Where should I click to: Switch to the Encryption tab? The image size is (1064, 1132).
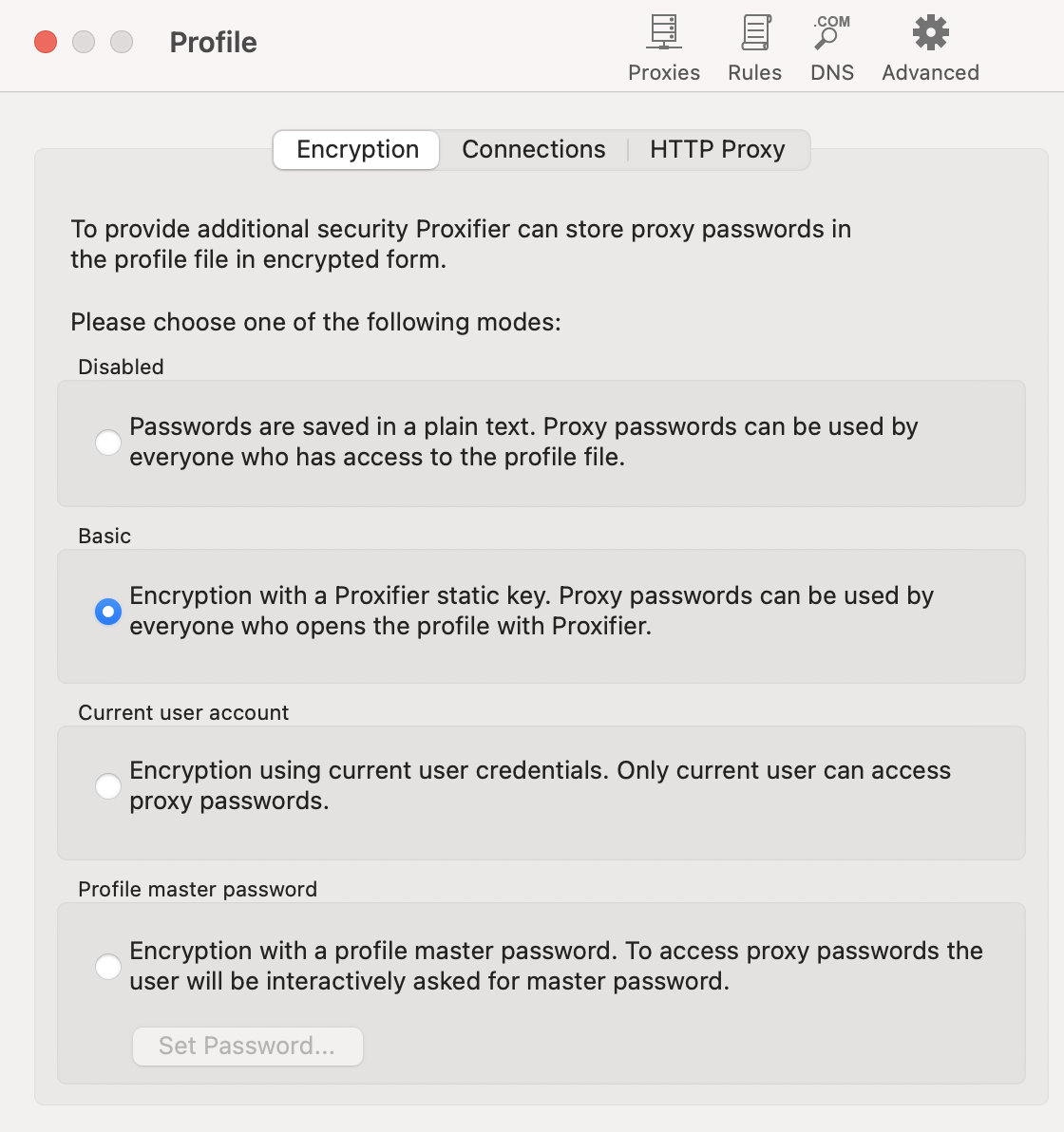click(357, 150)
